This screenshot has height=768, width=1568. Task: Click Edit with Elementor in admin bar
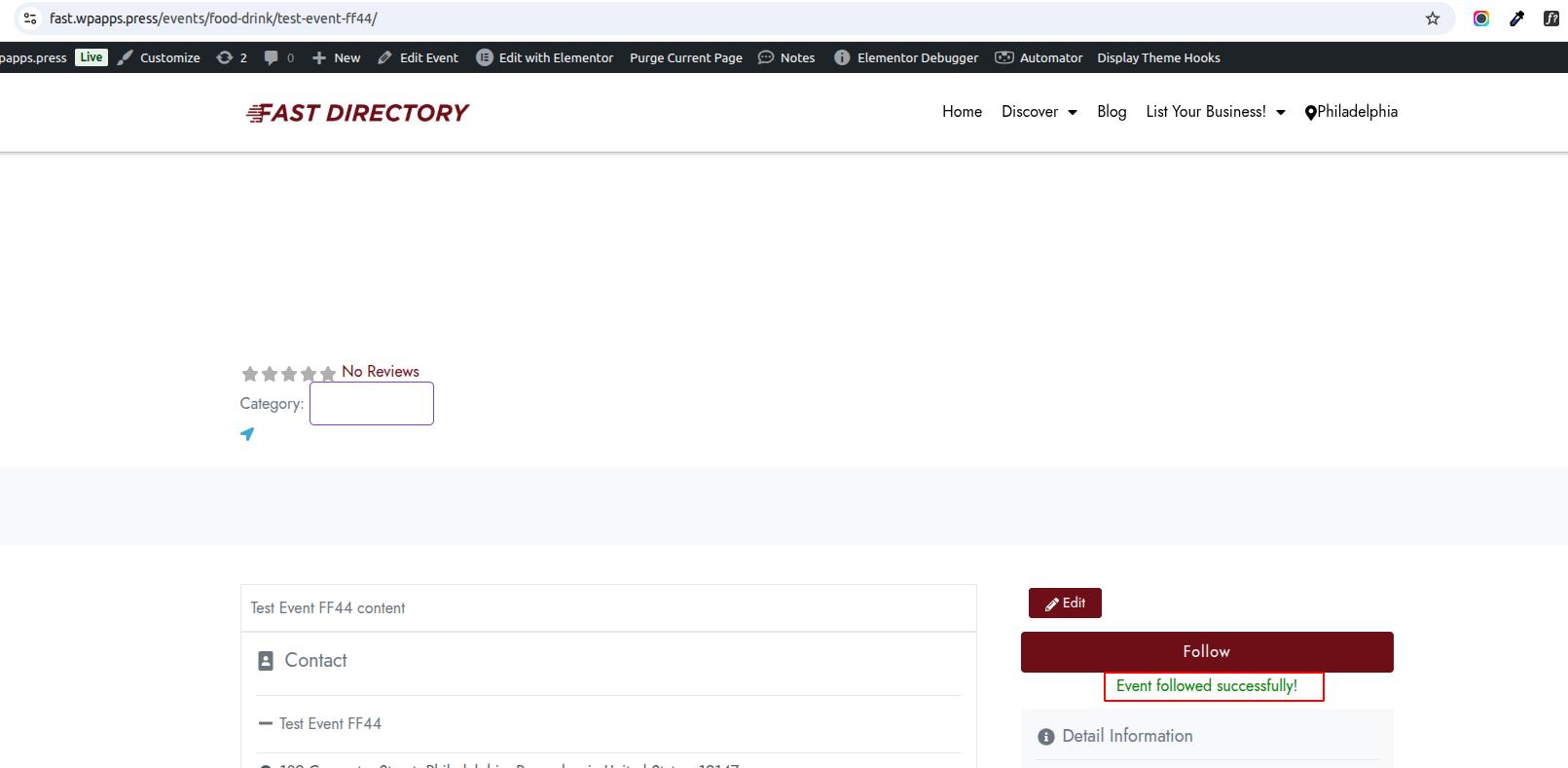click(545, 57)
